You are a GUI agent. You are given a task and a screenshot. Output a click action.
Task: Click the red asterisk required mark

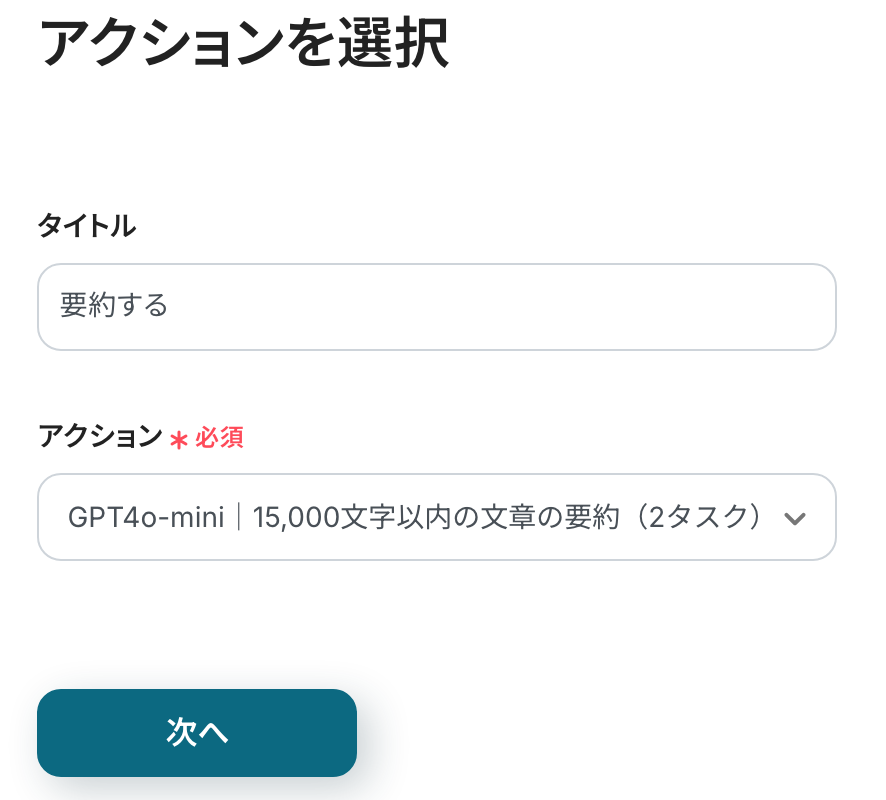[x=179, y=439]
